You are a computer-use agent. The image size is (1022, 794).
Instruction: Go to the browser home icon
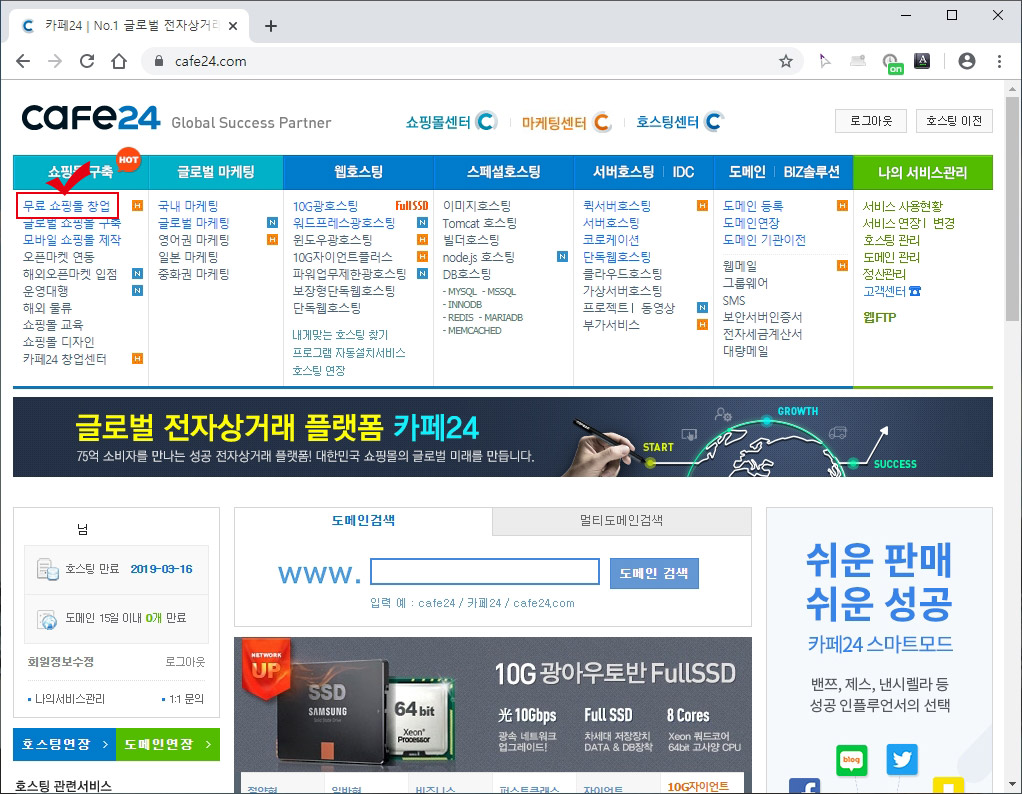119,61
